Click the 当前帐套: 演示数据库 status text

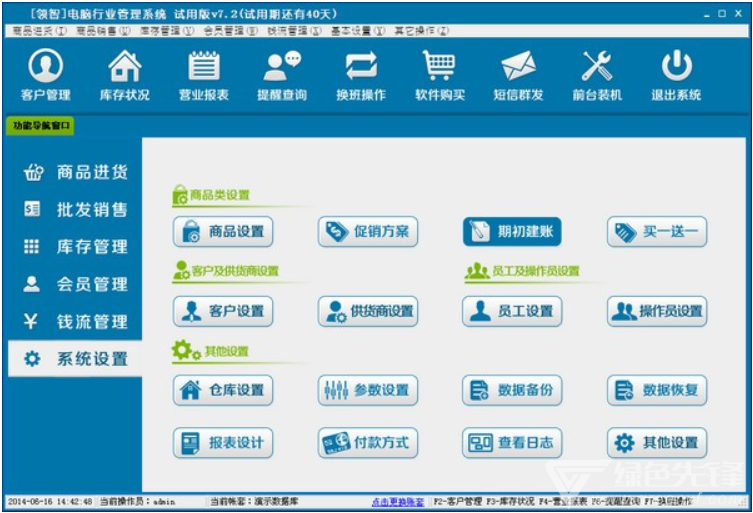click(254, 501)
